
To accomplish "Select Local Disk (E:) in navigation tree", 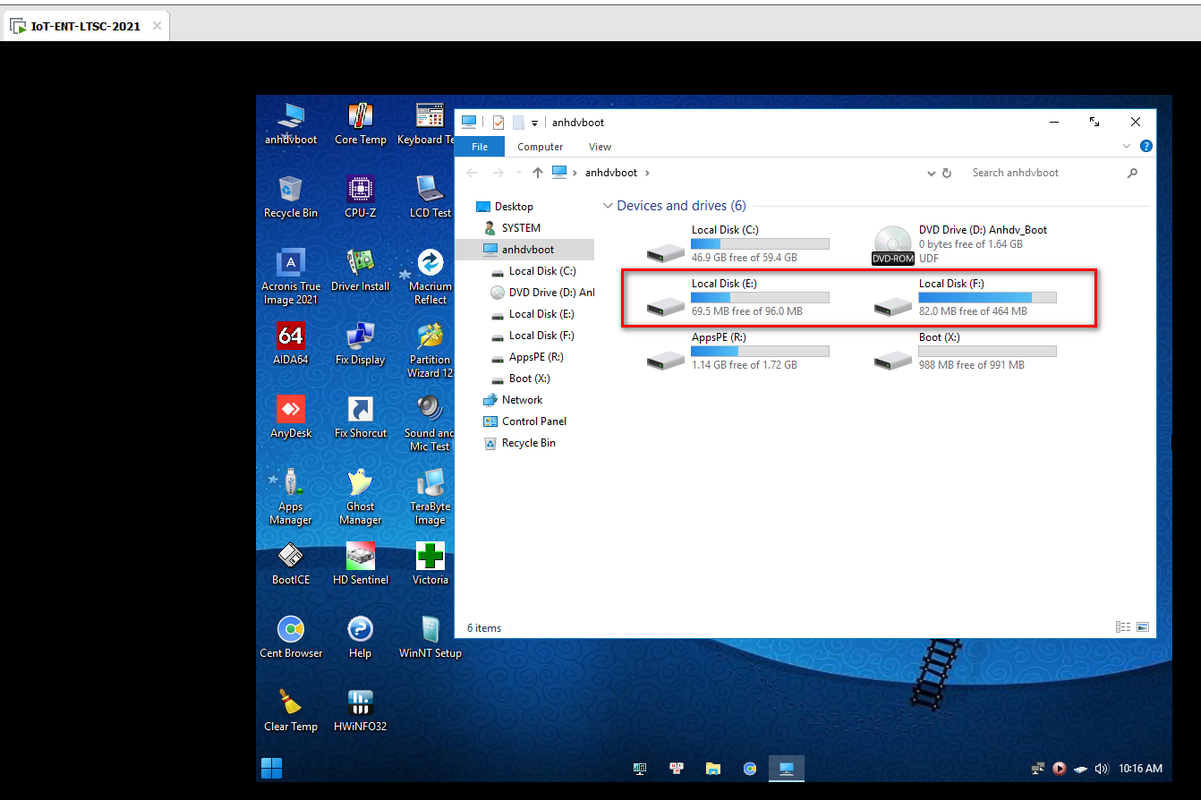I will (541, 314).
